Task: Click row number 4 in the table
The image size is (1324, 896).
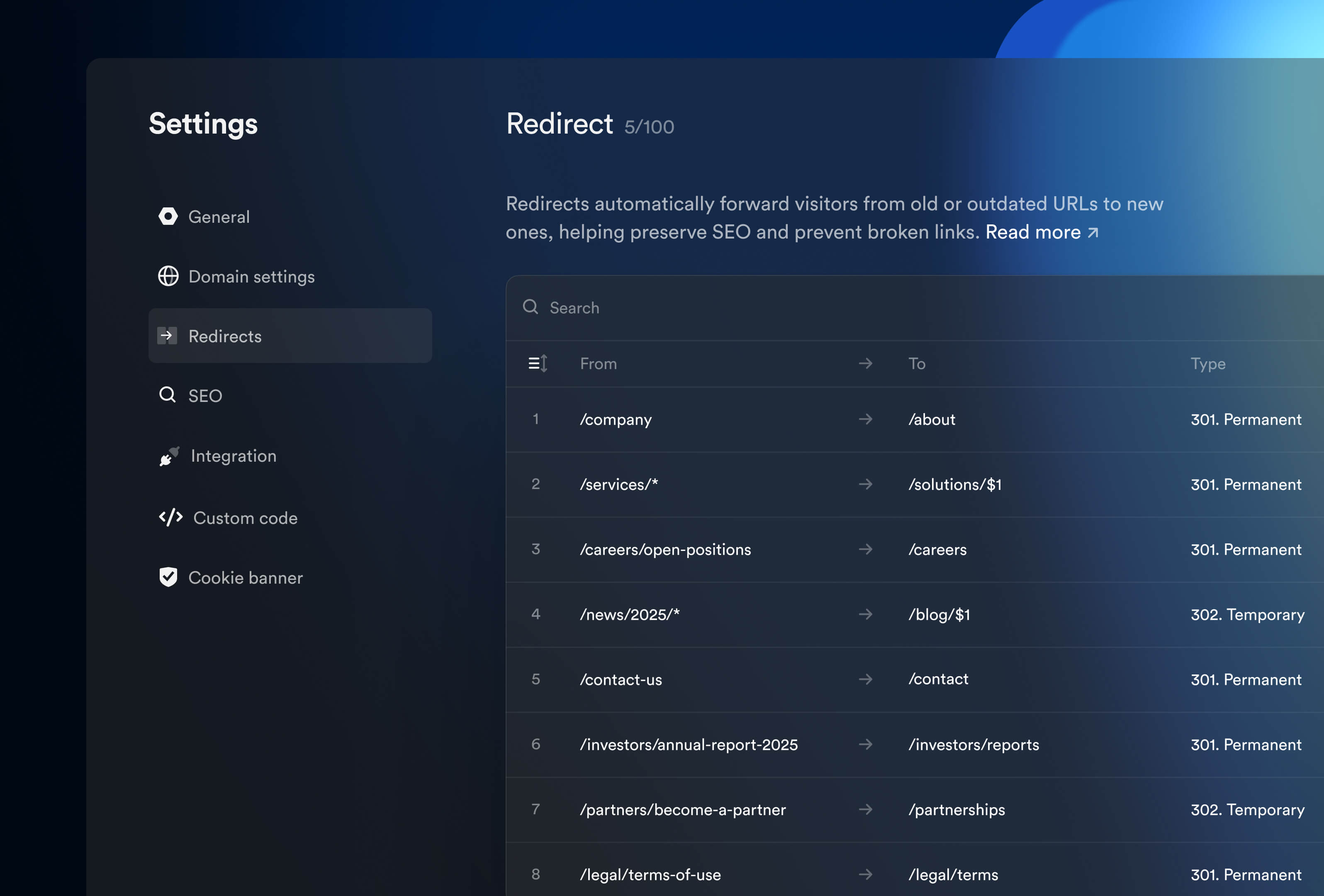Action: [x=535, y=614]
